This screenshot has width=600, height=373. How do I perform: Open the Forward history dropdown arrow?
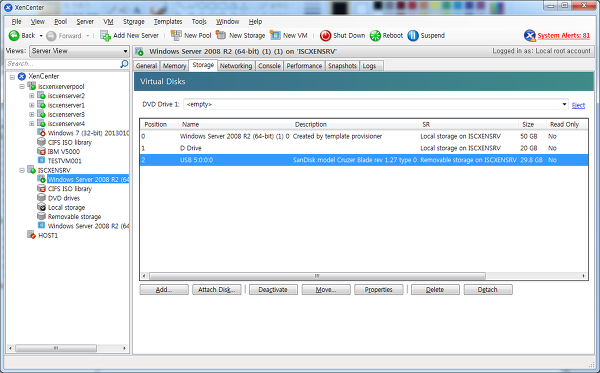[x=88, y=36]
